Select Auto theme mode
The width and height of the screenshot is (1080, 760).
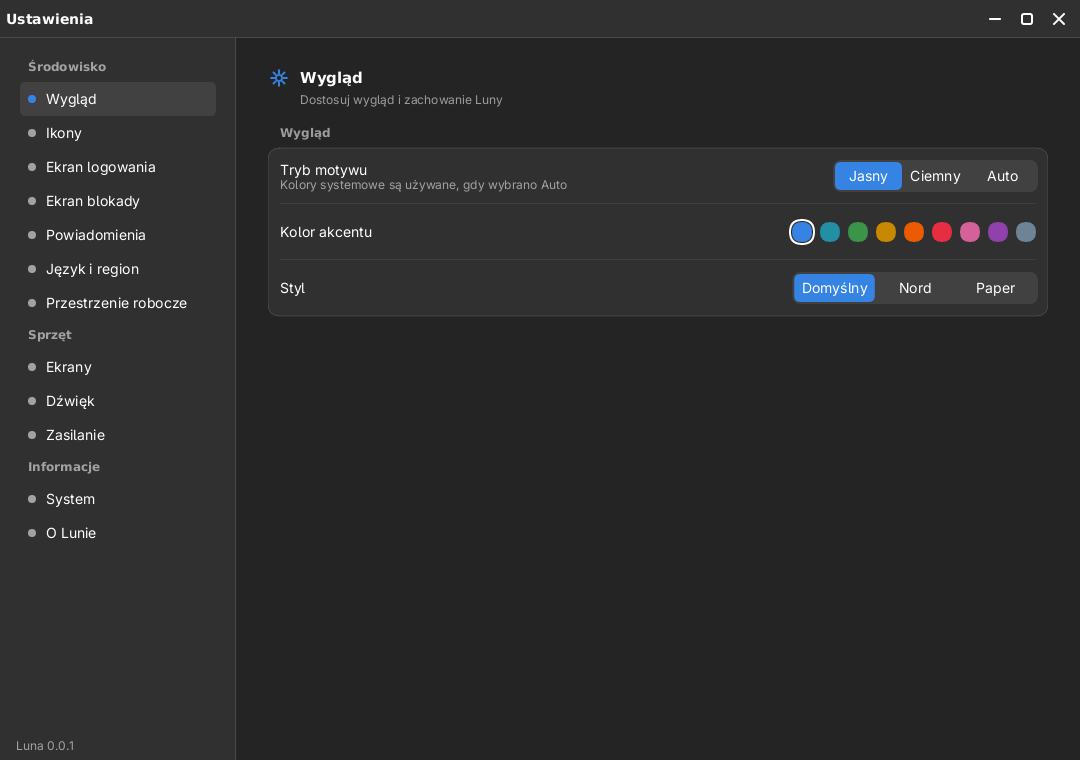tap(1002, 176)
